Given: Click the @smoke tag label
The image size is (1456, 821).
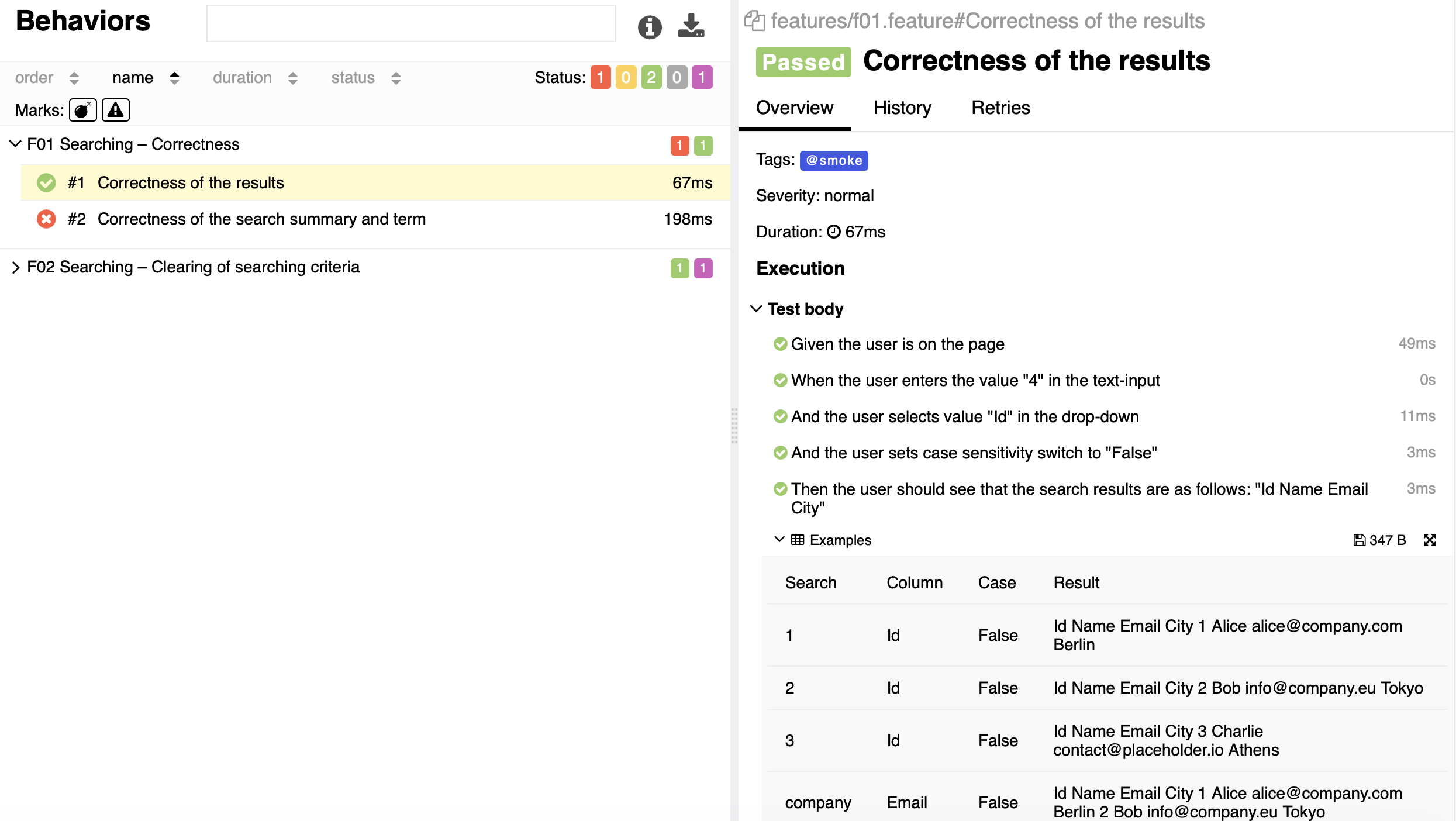Looking at the screenshot, I should click(833, 160).
